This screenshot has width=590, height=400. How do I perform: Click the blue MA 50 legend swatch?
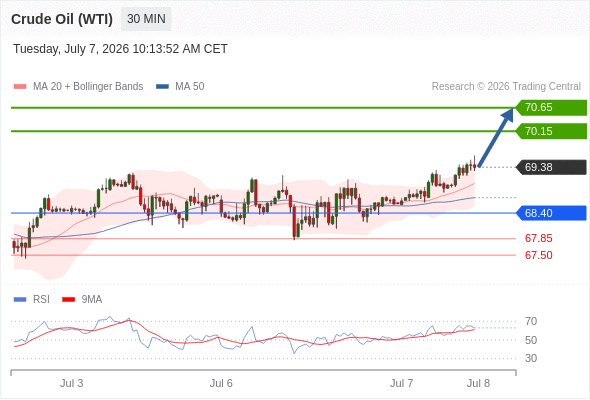[162, 87]
